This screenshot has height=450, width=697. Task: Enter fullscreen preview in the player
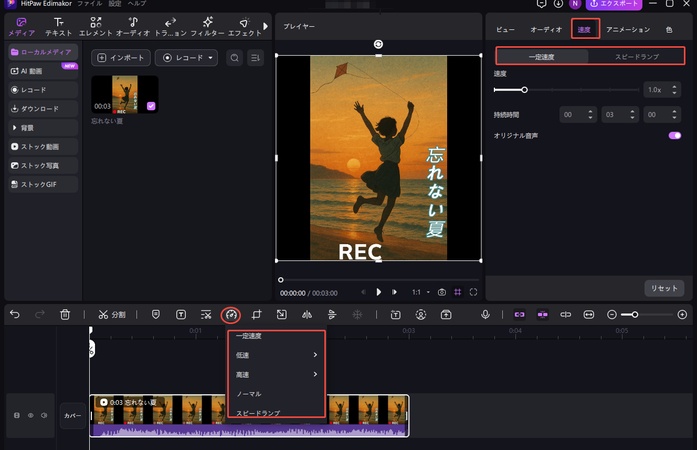(475, 292)
